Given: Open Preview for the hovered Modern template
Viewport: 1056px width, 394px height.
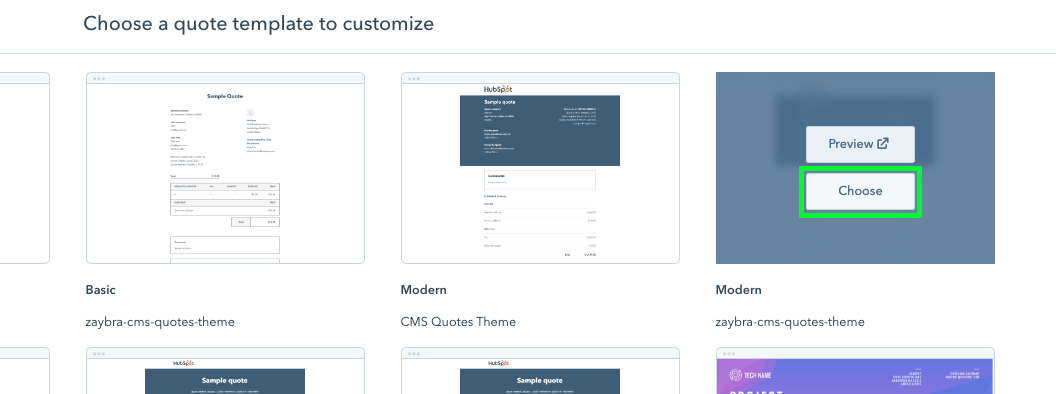Looking at the screenshot, I should [x=860, y=144].
